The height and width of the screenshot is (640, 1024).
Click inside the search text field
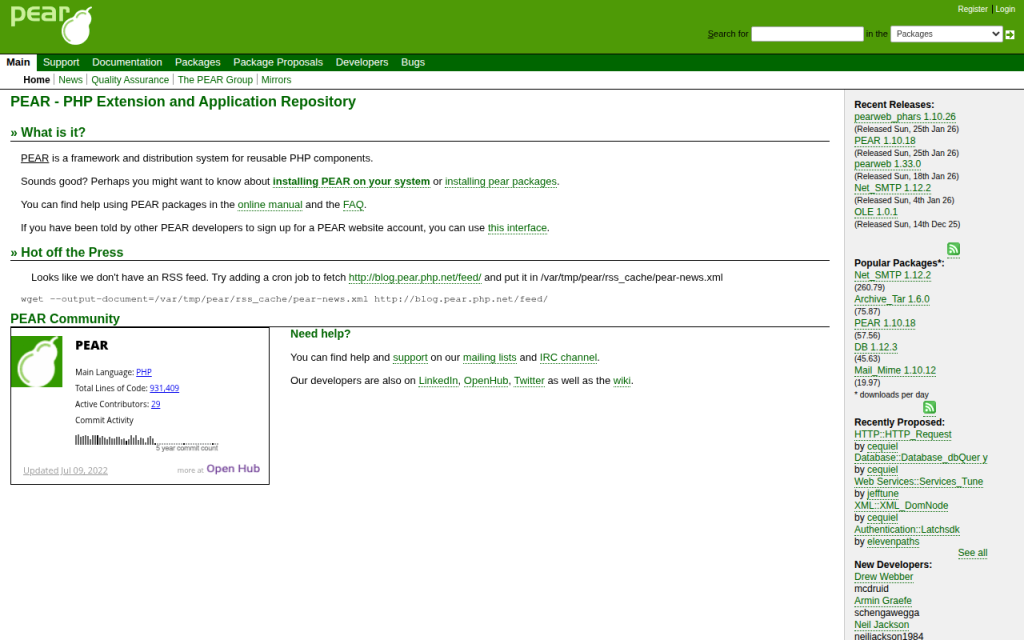807,33
